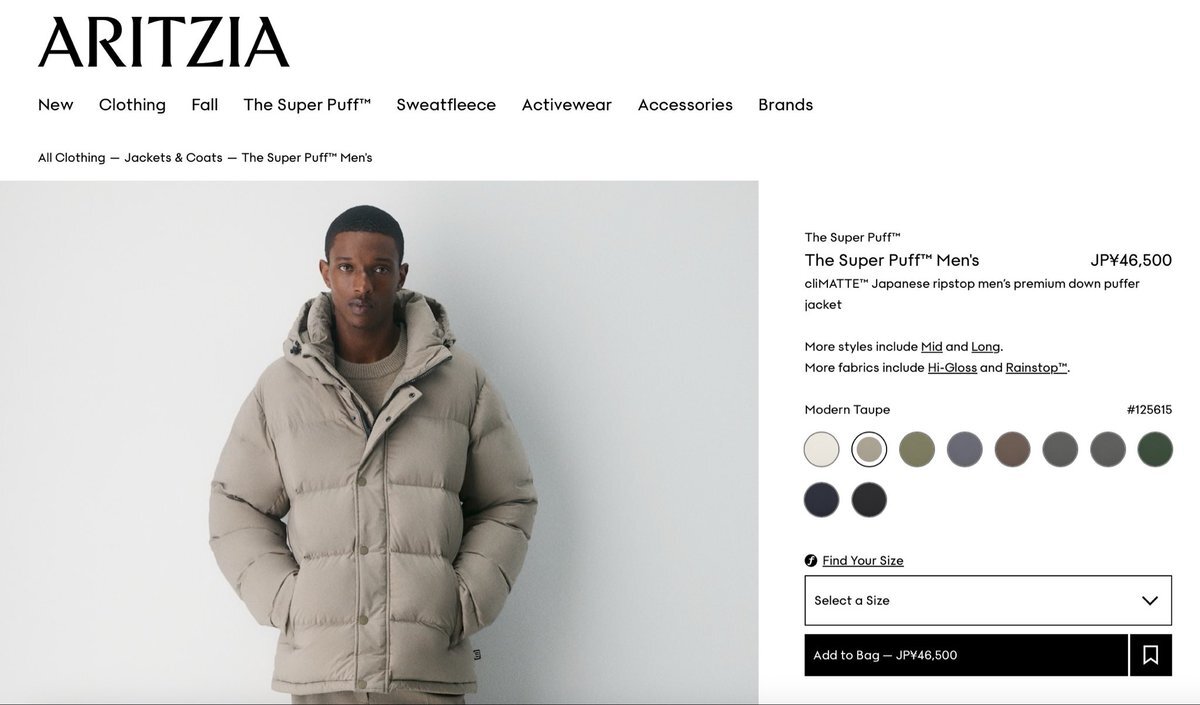The height and width of the screenshot is (705, 1200).
Task: Click the Find Your Size ruler icon
Action: tap(811, 561)
